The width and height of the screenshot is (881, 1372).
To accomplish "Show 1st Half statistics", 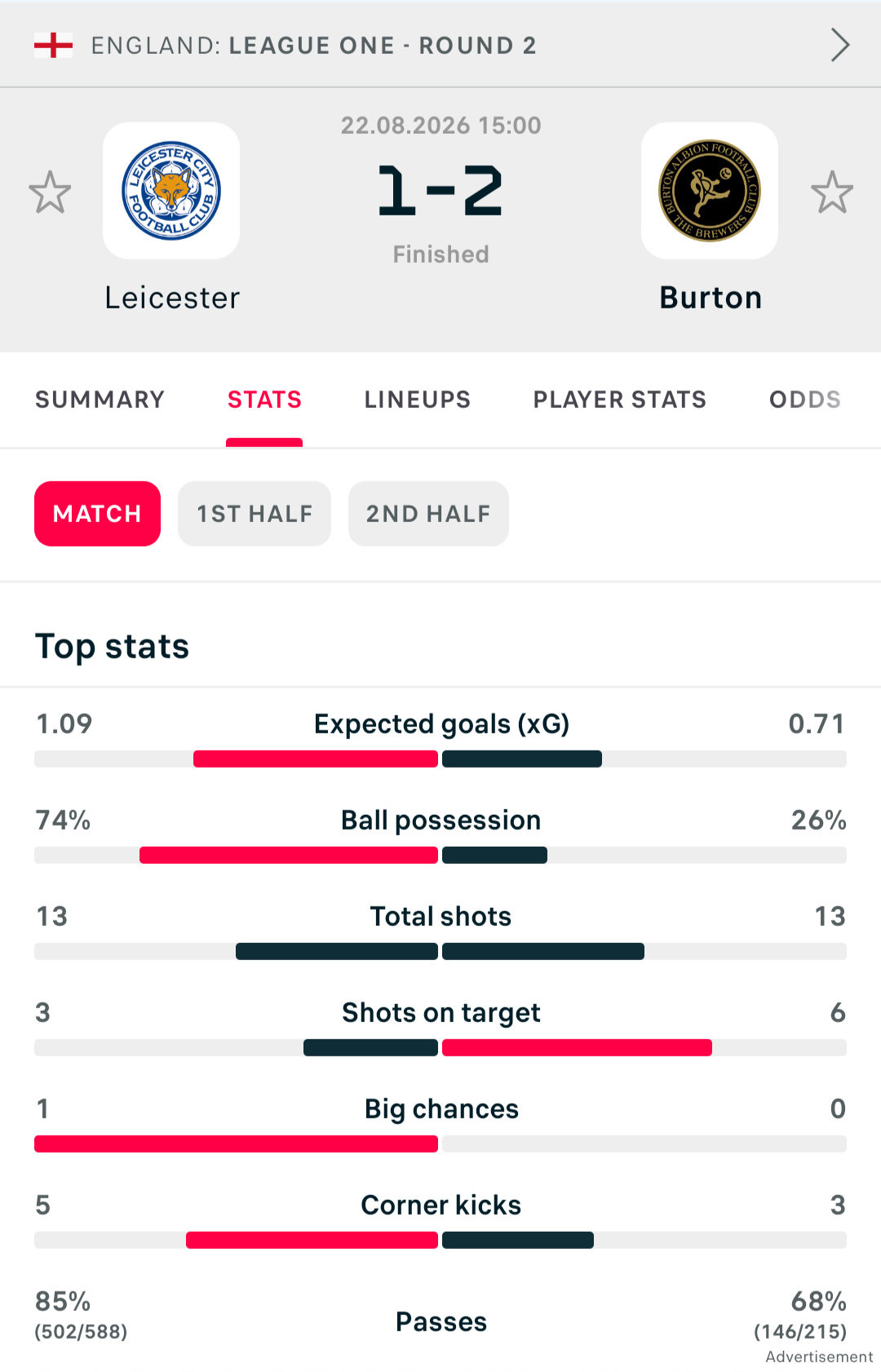I will [255, 514].
